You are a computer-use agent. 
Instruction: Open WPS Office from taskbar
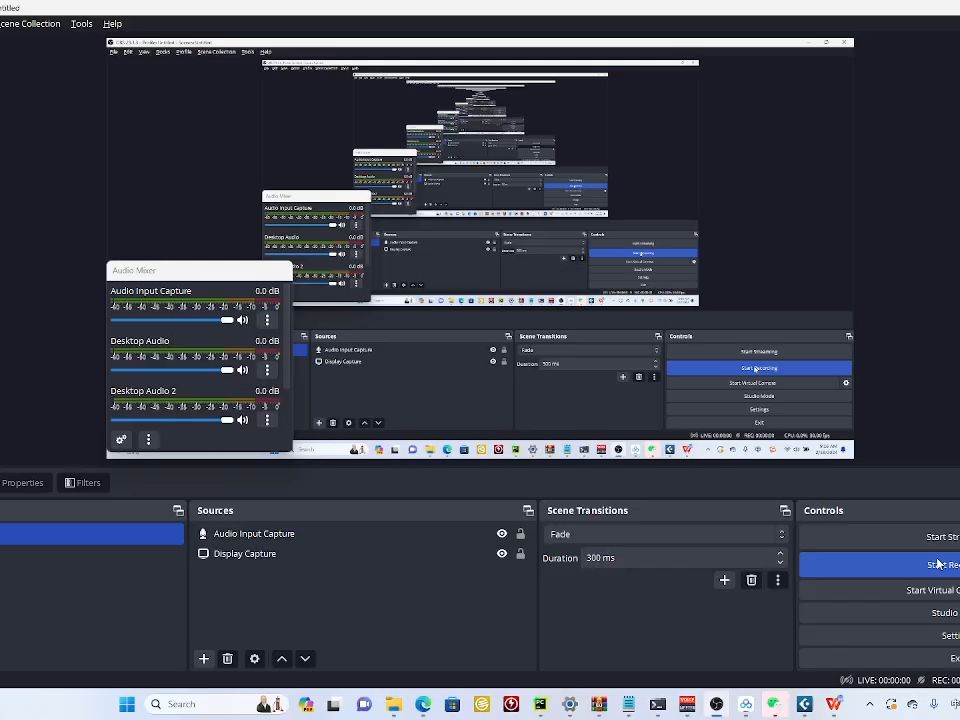833,704
